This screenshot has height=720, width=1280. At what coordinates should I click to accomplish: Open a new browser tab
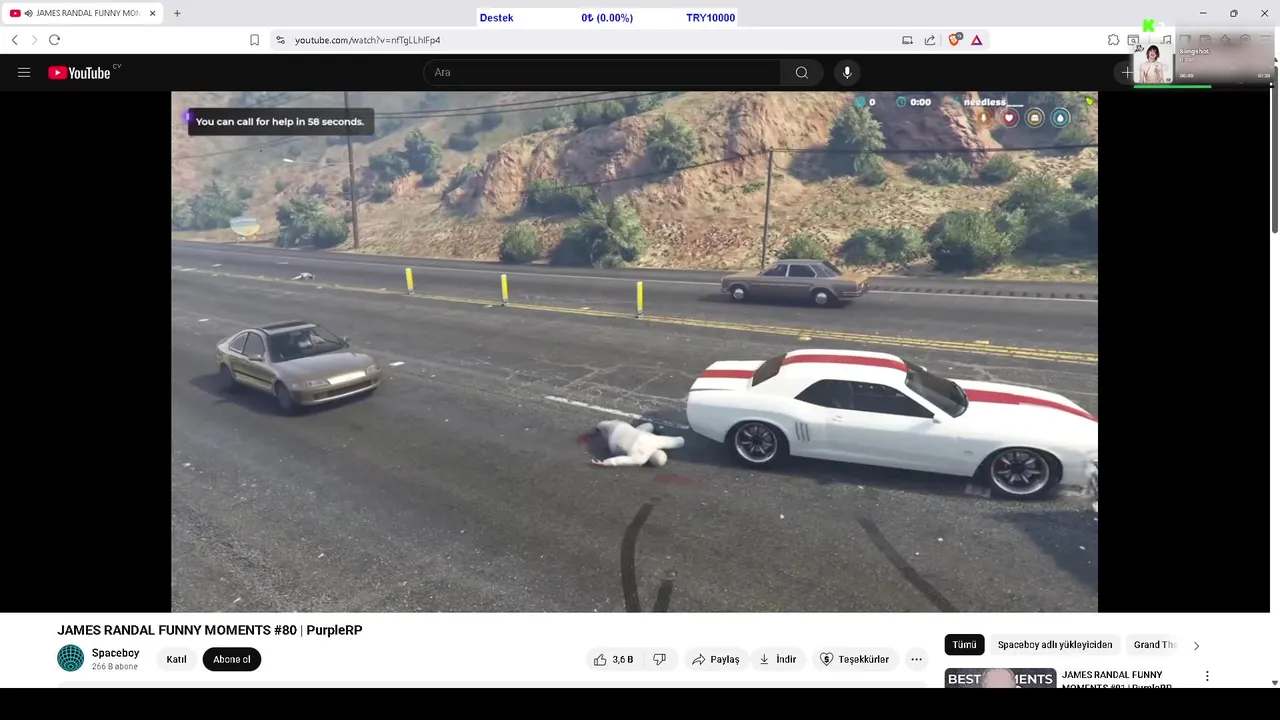click(177, 13)
